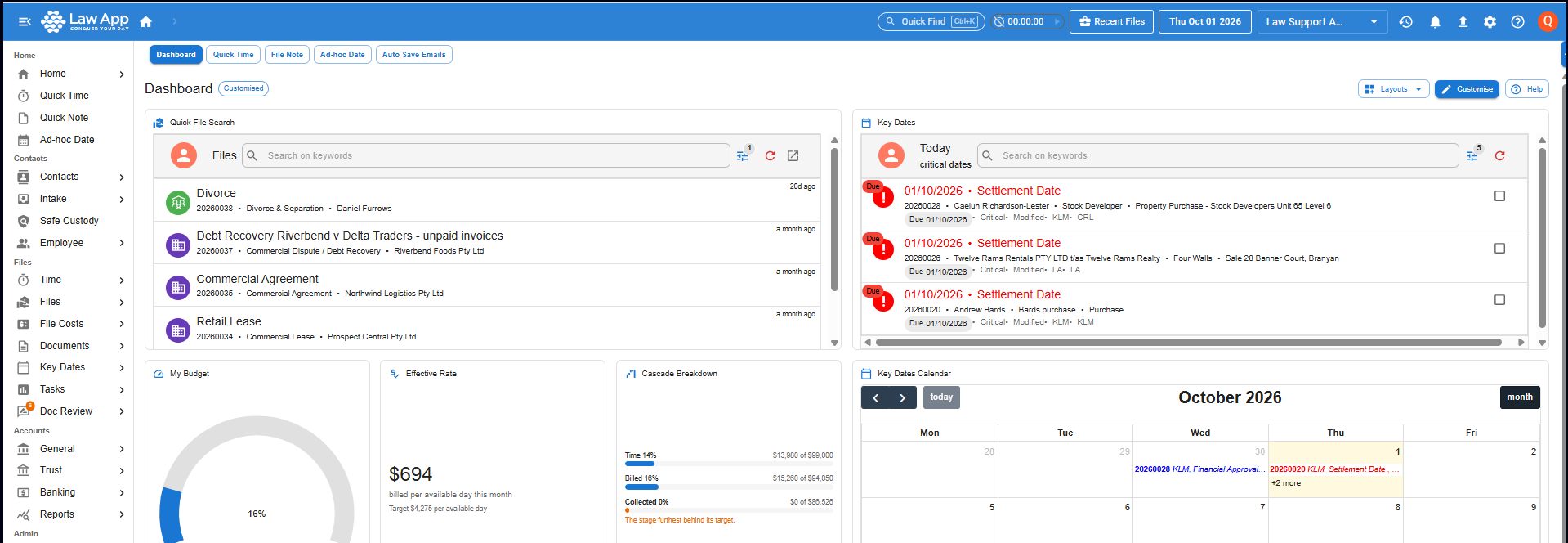Click the Key Dates keyword search field
Image resolution: width=1568 pixels, height=543 pixels.
pyautogui.click(x=1217, y=155)
